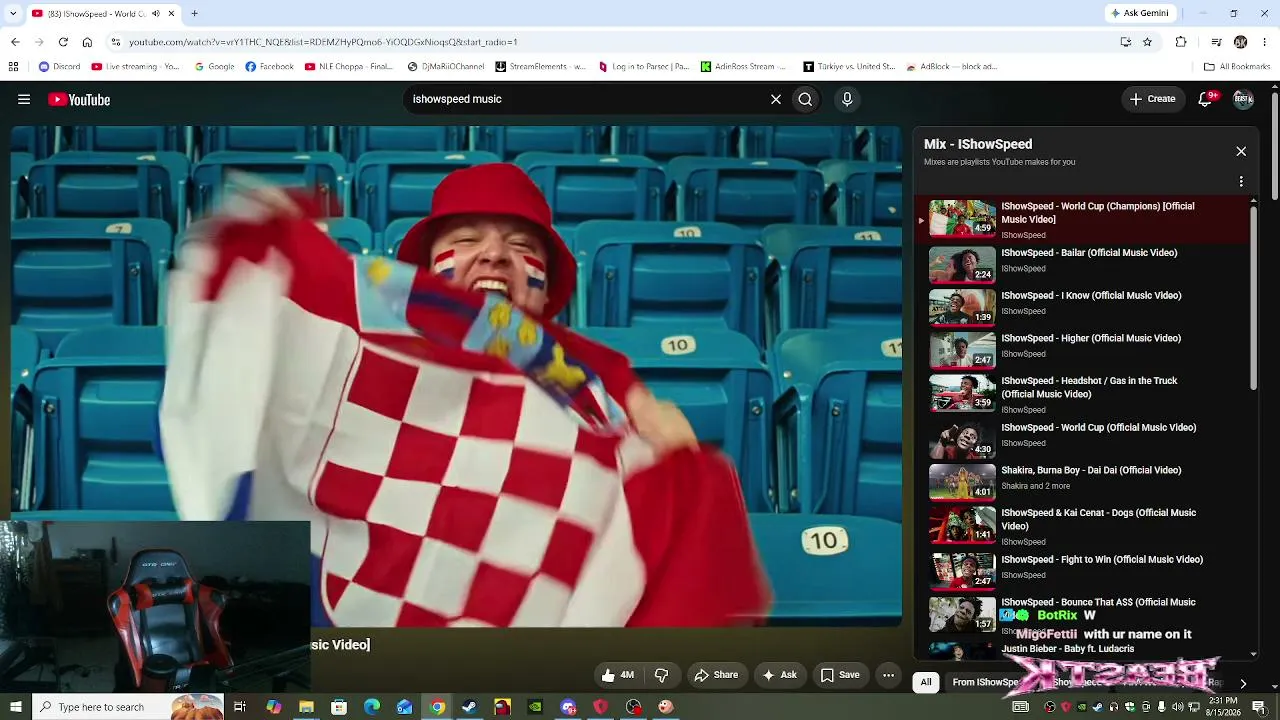Screen dimensions: 1280x720
Task: Click the Create button
Action: point(1152,99)
